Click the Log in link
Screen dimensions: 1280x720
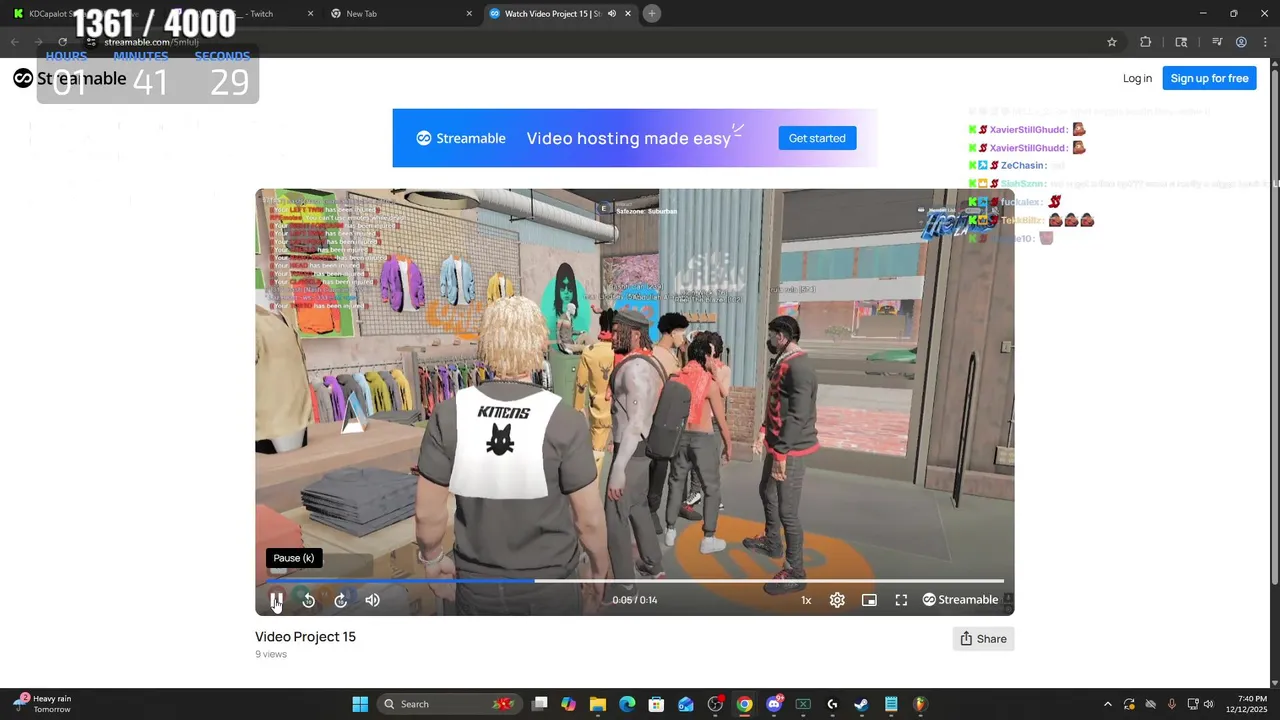pos(1137,78)
